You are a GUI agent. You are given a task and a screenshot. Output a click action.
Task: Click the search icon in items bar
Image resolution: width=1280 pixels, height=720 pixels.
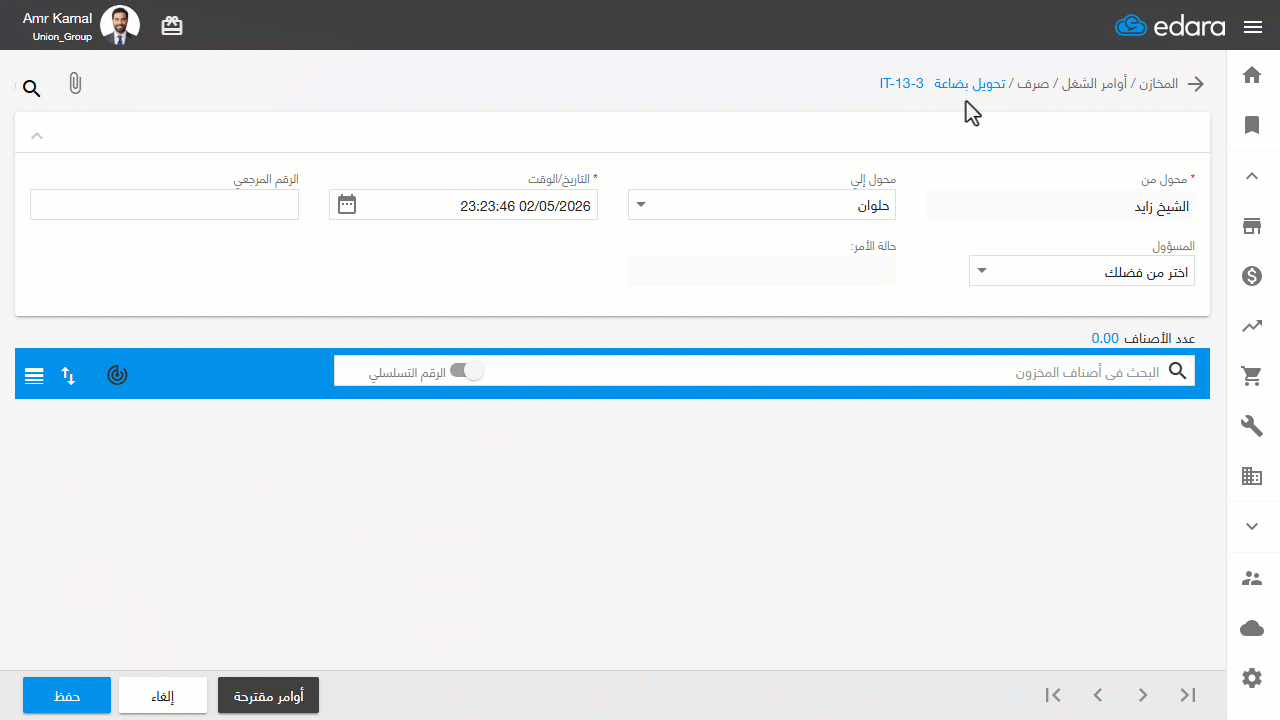point(1178,372)
